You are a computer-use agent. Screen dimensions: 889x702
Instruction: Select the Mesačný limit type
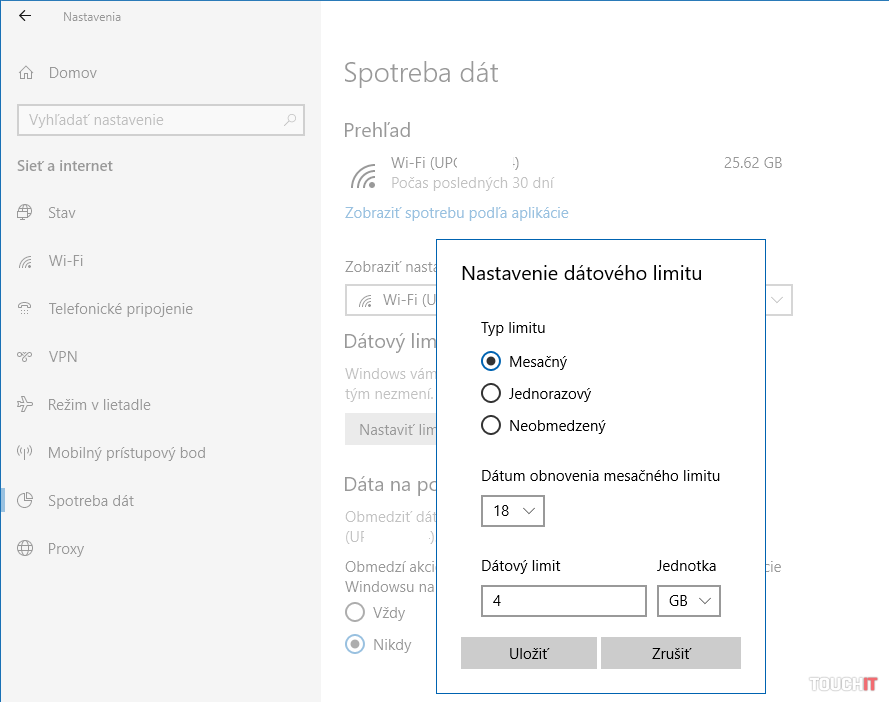[491, 362]
